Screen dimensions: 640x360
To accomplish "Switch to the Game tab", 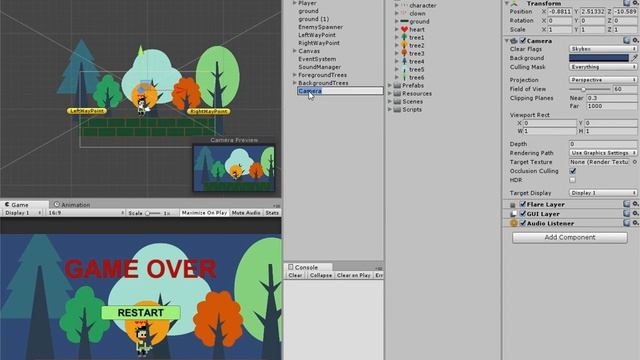I will (24, 204).
